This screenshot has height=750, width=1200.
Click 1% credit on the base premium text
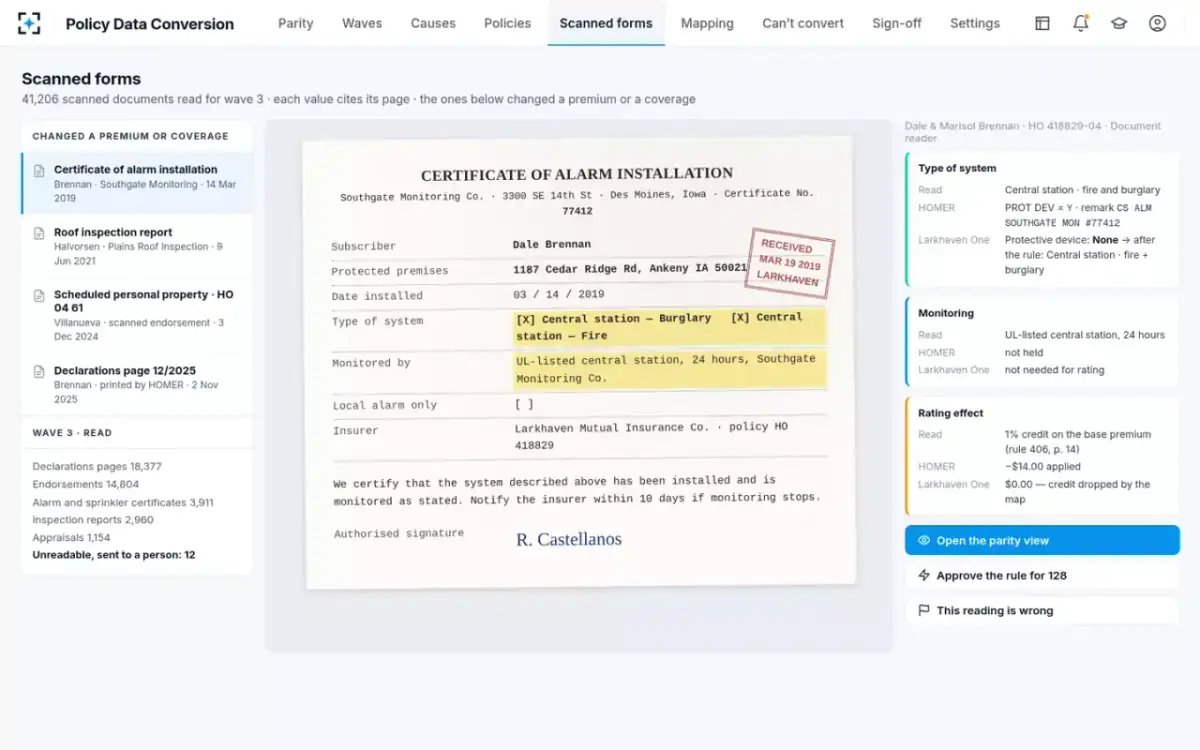[1078, 442]
